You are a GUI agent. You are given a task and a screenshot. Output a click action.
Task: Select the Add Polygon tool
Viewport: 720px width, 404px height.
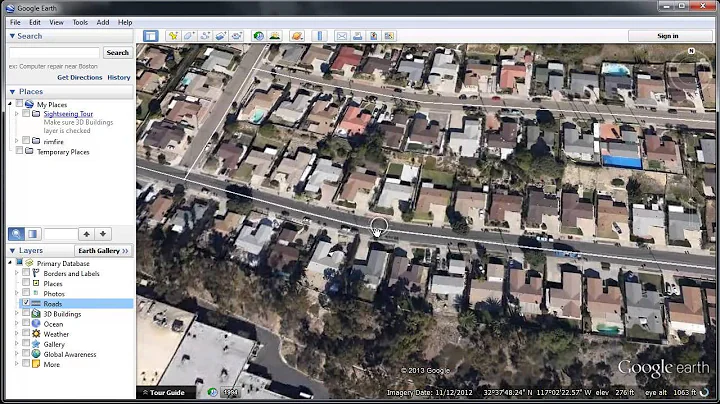tap(189, 36)
